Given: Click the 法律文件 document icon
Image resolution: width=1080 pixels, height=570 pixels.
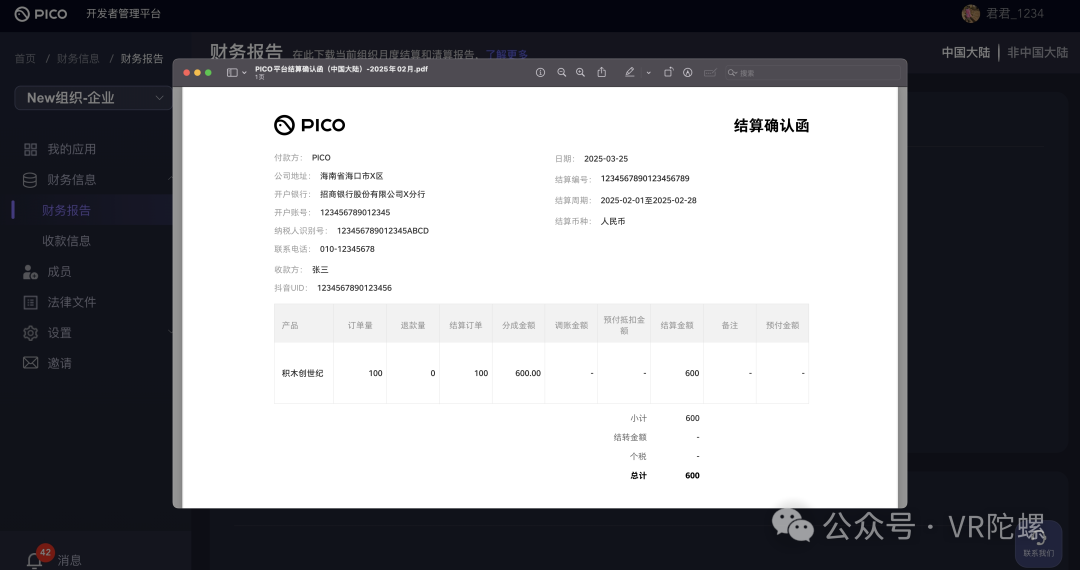Looking at the screenshot, I should click(30, 302).
